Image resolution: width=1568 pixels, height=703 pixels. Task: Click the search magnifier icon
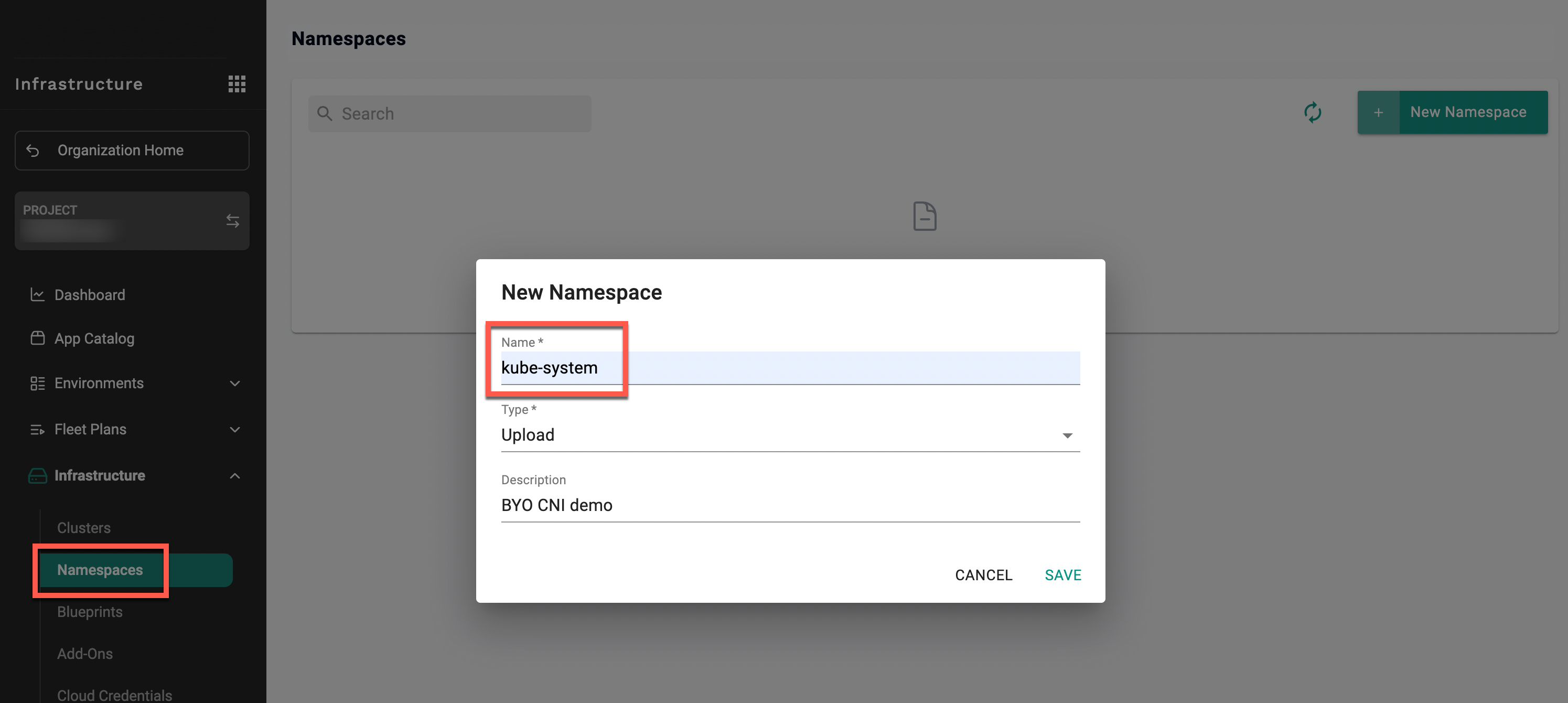[325, 114]
